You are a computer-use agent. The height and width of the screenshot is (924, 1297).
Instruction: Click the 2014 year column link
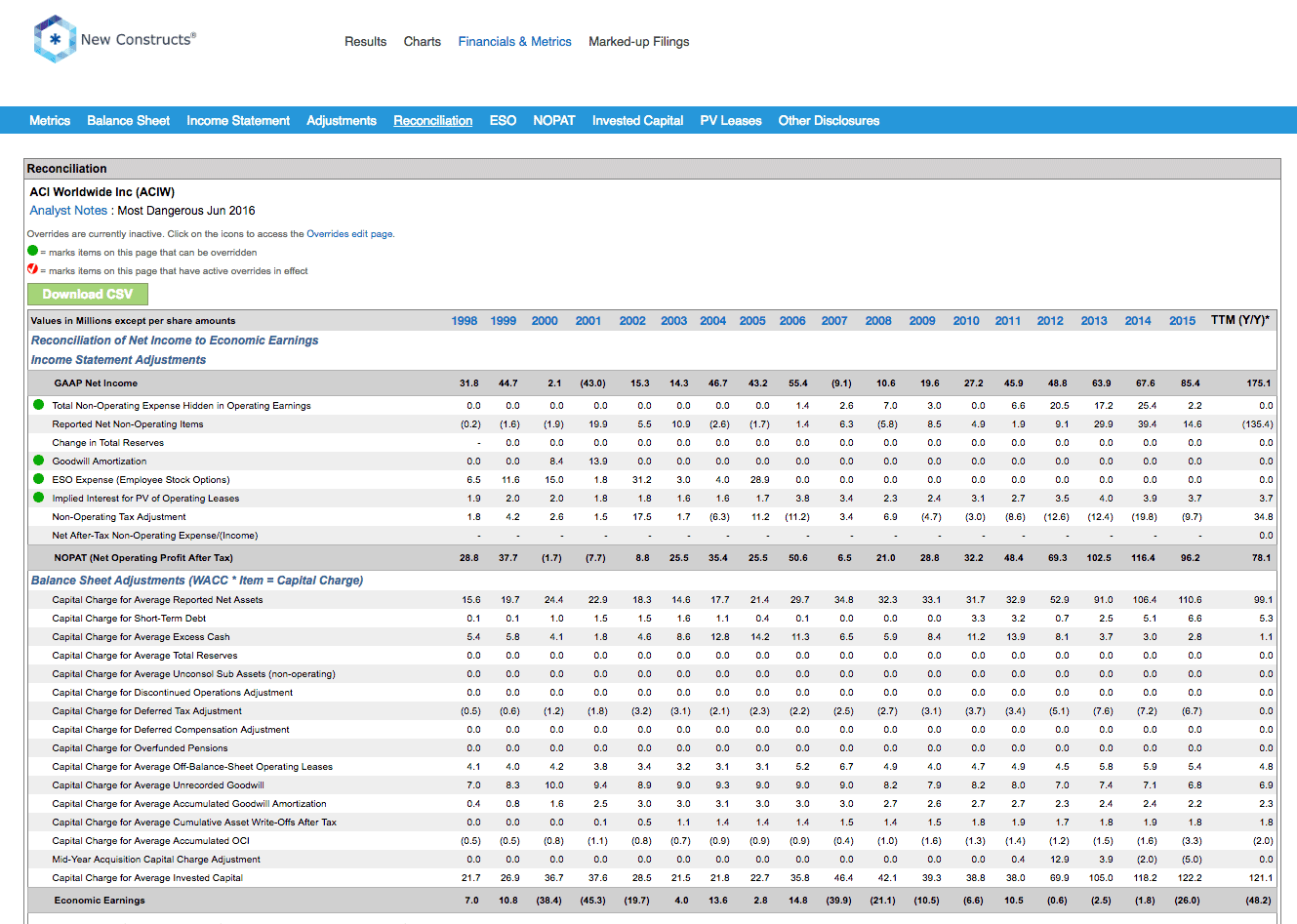[1138, 321]
